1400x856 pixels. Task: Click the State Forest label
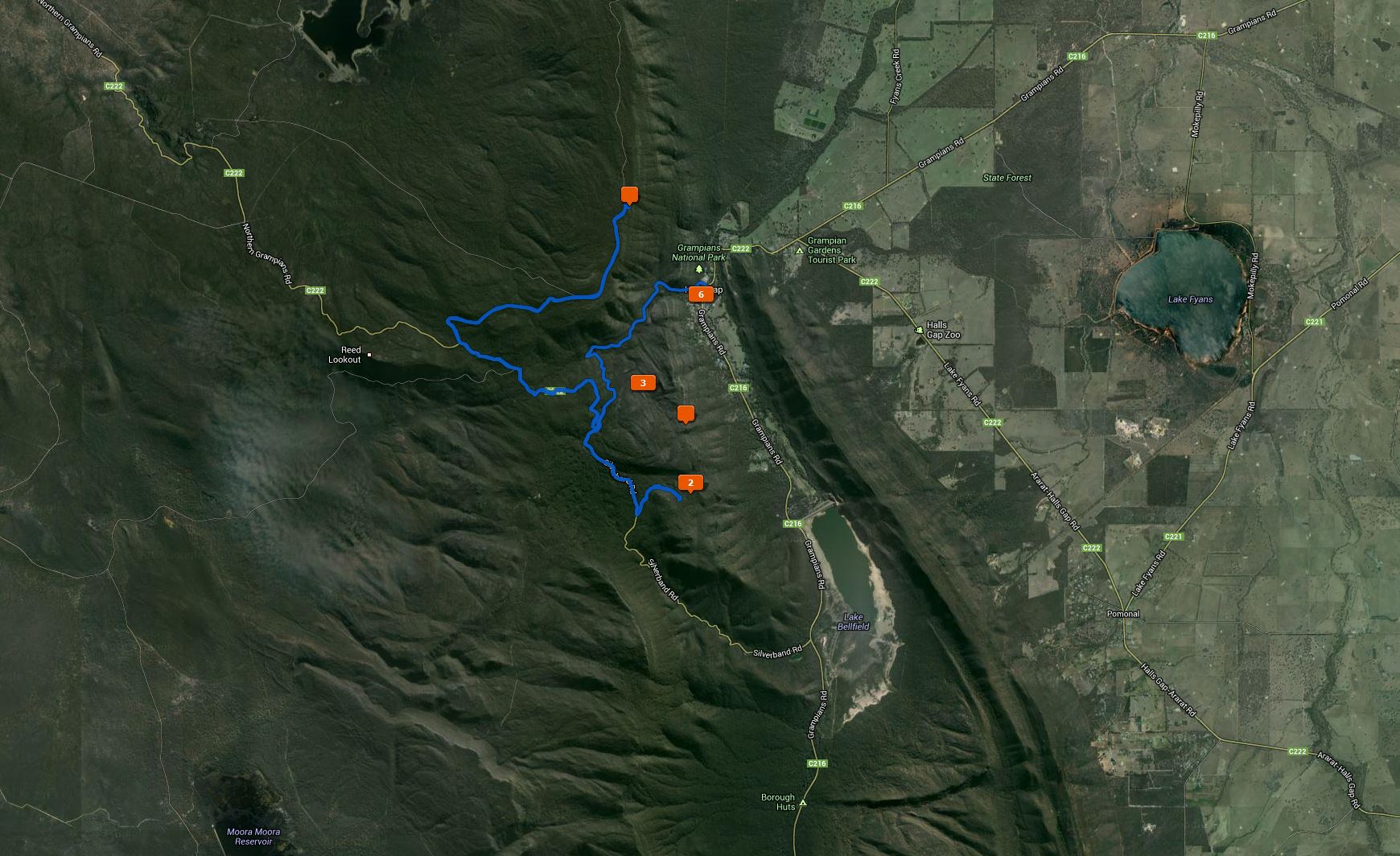(x=1007, y=178)
